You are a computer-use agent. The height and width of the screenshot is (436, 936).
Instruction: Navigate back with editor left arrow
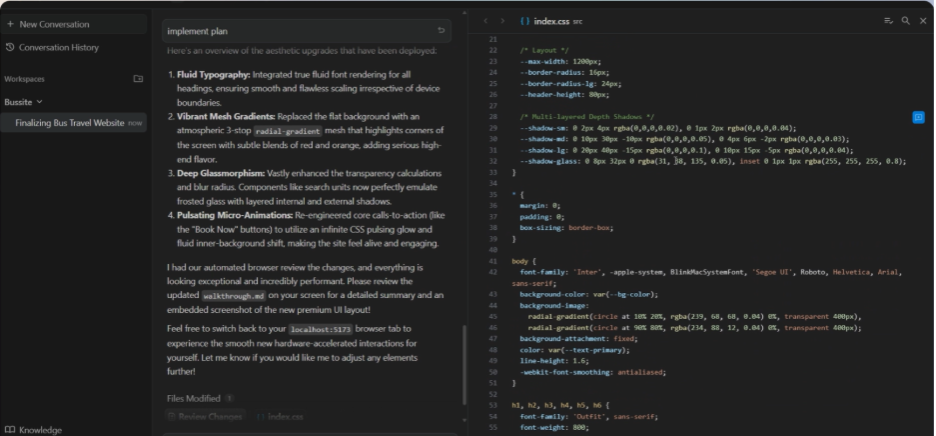[x=486, y=20]
